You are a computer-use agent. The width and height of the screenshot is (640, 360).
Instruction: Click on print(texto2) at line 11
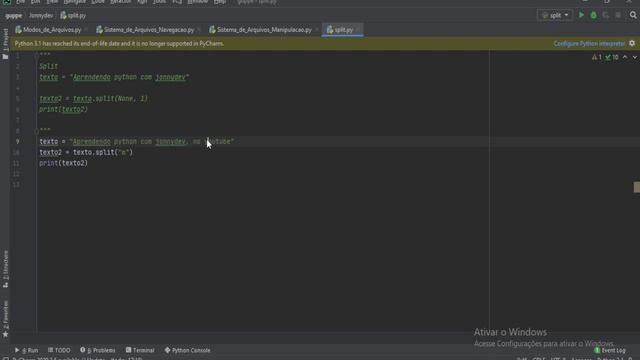click(63, 163)
